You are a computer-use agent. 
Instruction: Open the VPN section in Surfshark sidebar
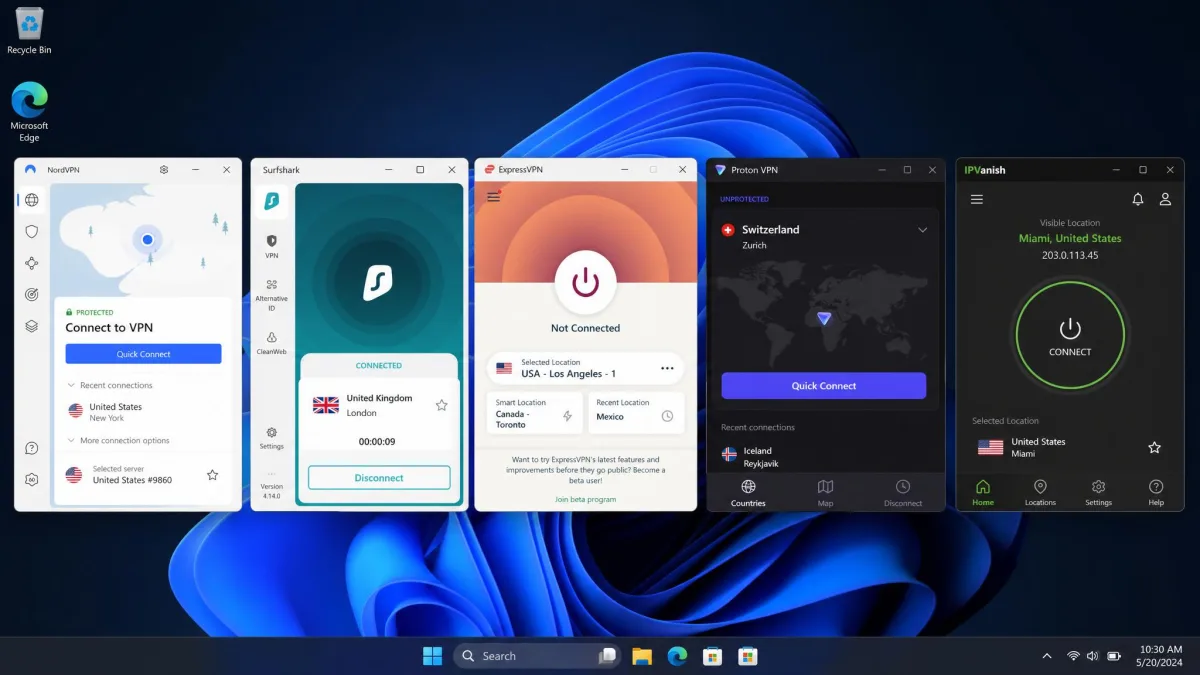(x=271, y=246)
